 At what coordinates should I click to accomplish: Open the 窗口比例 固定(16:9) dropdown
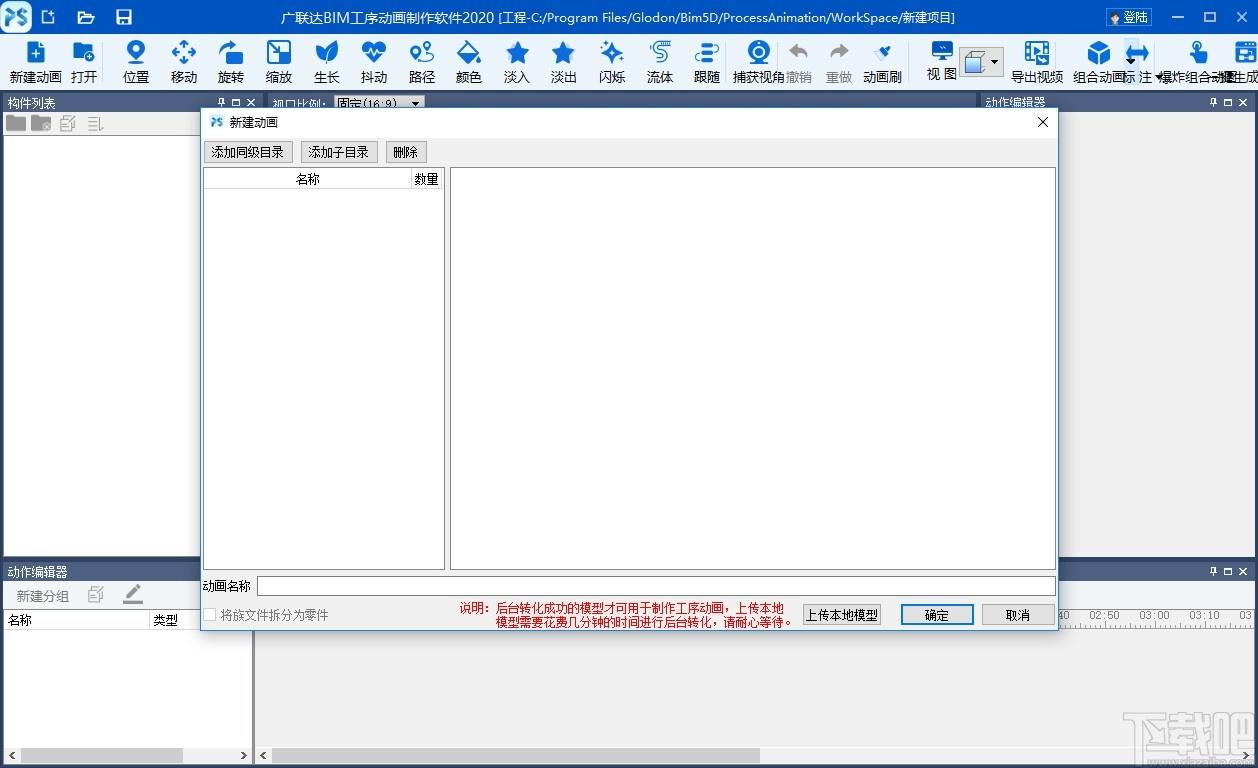click(379, 102)
